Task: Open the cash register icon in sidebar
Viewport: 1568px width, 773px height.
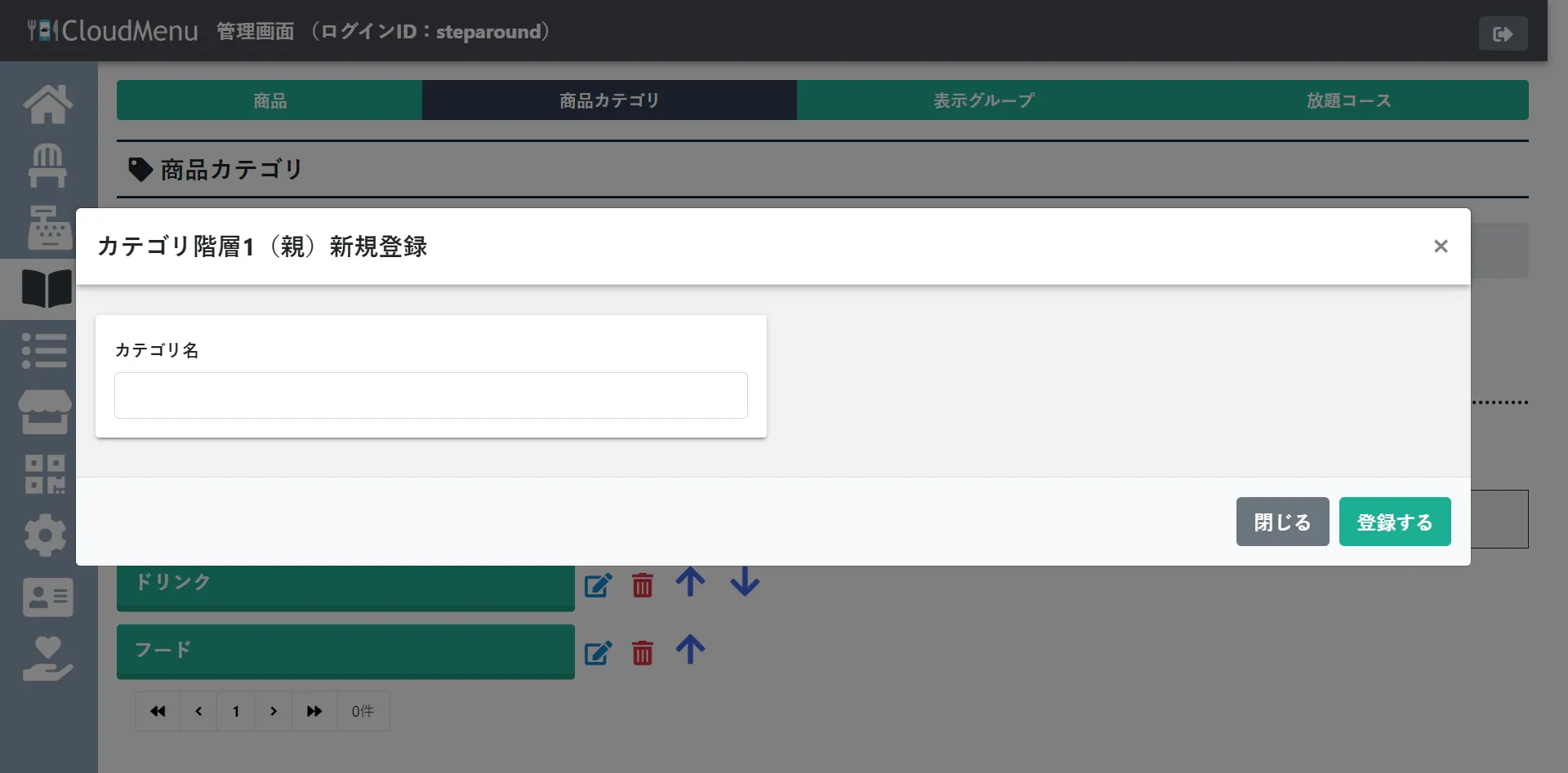Action: tap(49, 228)
